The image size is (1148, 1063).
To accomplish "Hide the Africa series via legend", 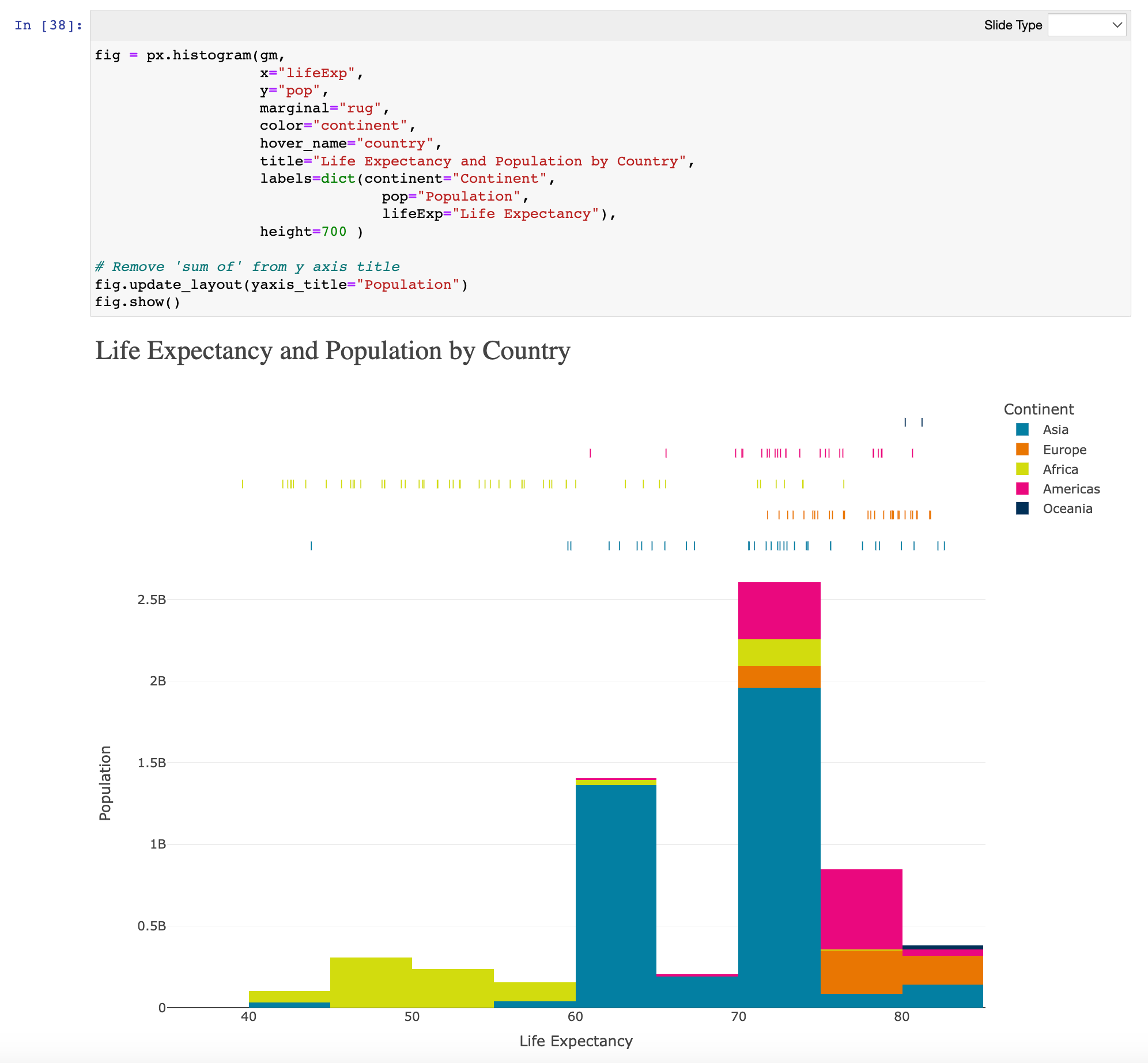I will pyautogui.click(x=1060, y=469).
